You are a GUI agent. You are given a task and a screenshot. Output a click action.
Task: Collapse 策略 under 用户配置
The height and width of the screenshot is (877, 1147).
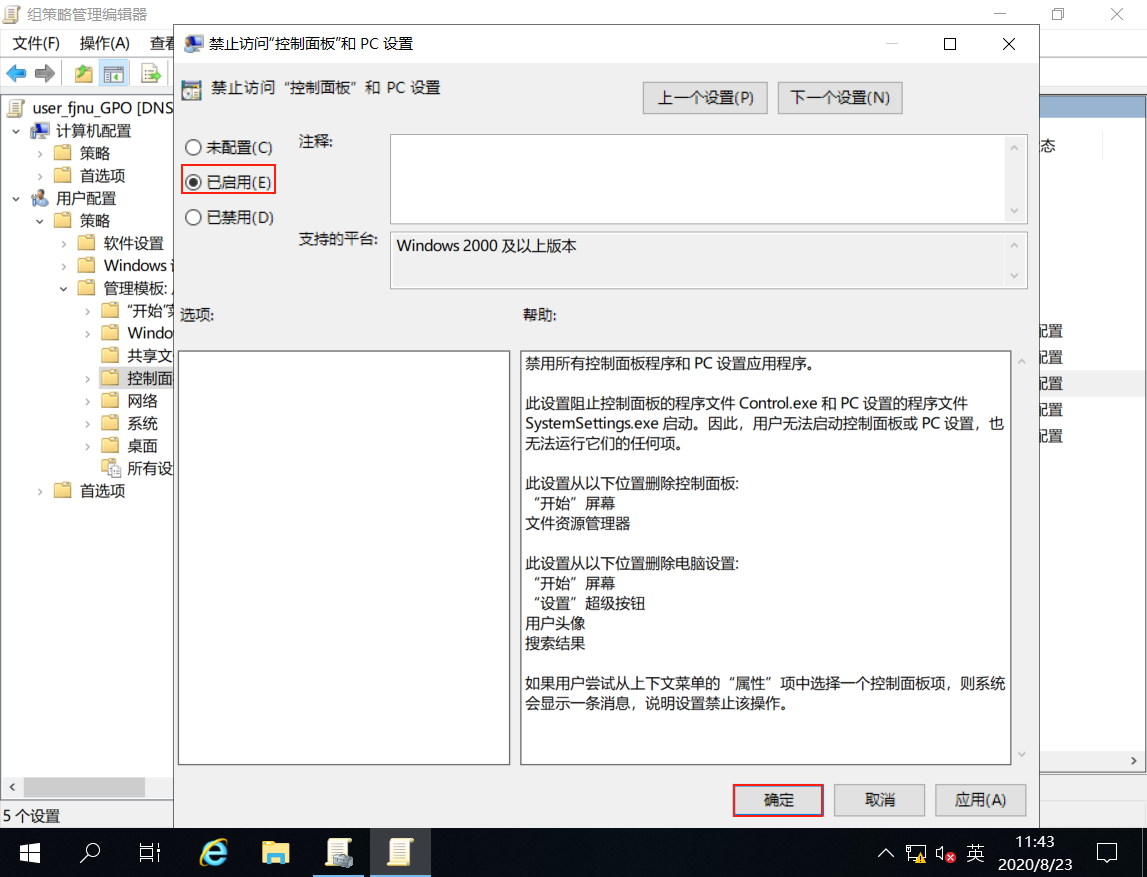pos(40,221)
